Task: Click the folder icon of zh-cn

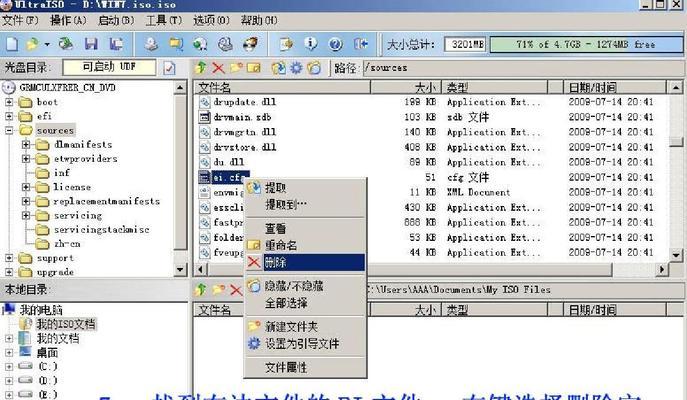Action: coord(42,244)
